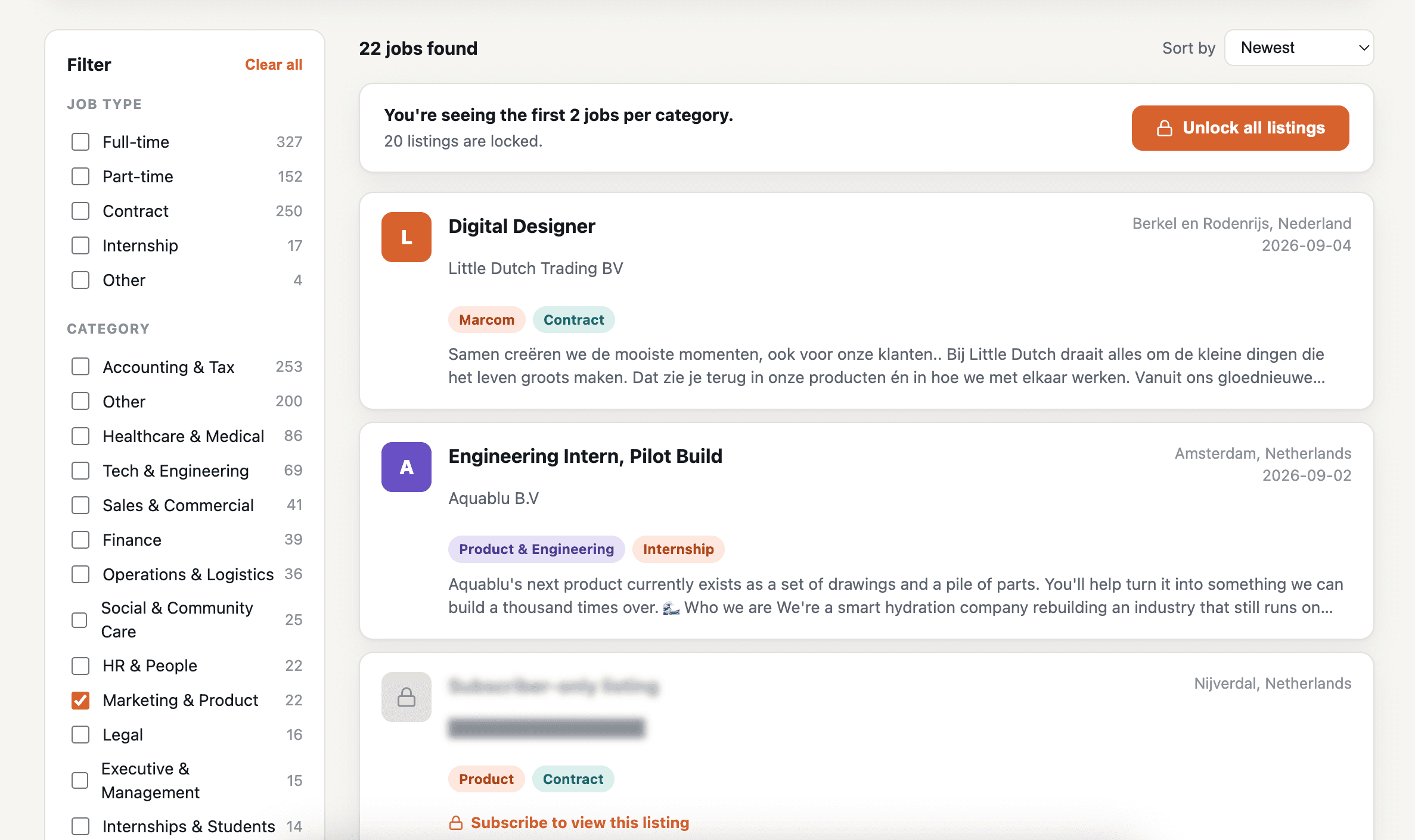Enable the Legal category filter
1415x840 pixels.
[80, 735]
